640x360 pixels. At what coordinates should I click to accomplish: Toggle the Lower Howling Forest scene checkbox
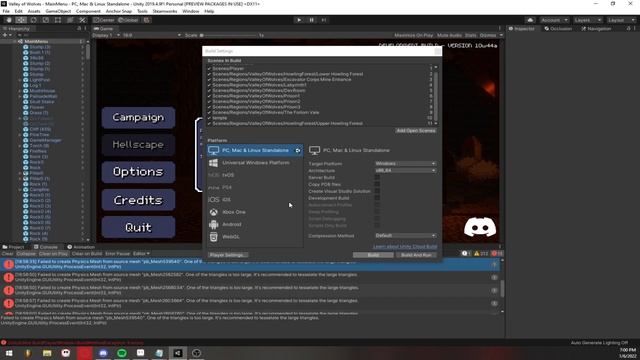pos(209,74)
